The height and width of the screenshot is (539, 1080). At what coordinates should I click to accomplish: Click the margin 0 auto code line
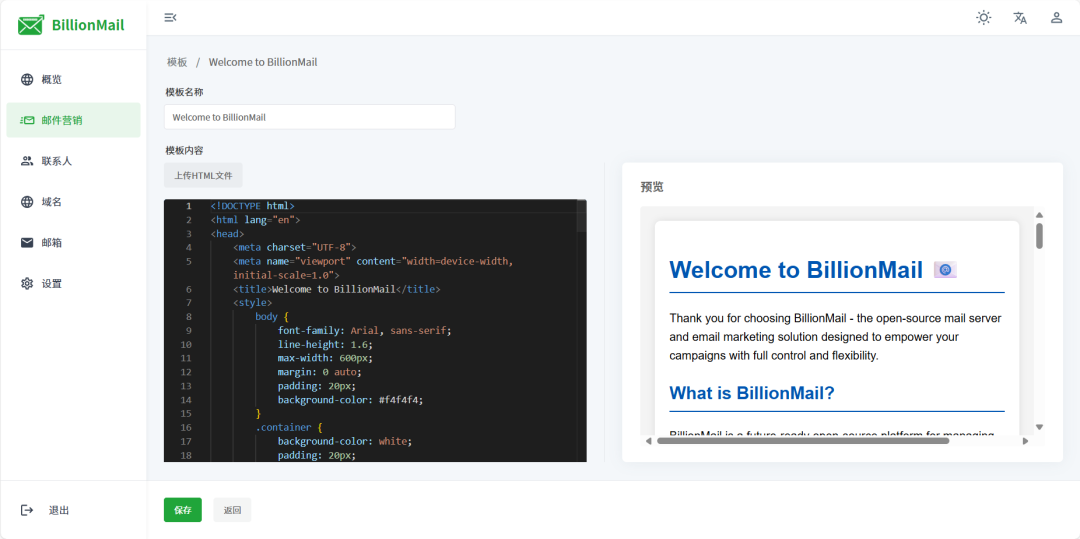(320, 372)
